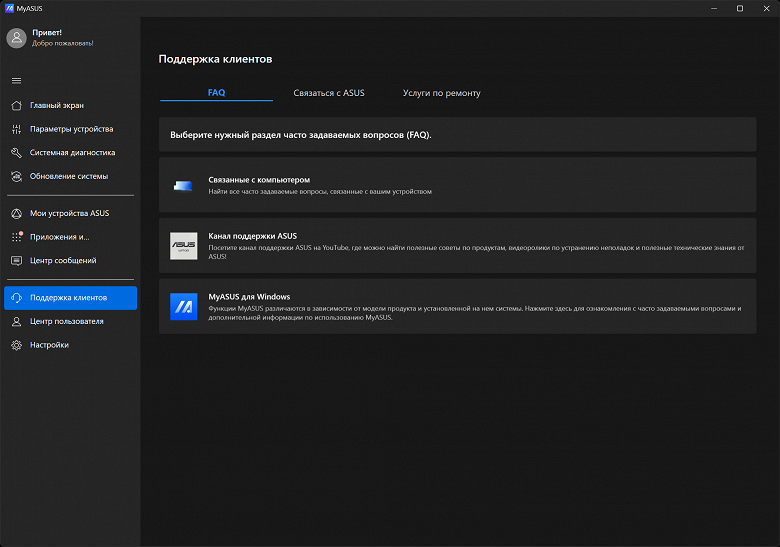The image size is (780, 547).
Task: Maximize the MyASUS window
Action: [740, 8]
